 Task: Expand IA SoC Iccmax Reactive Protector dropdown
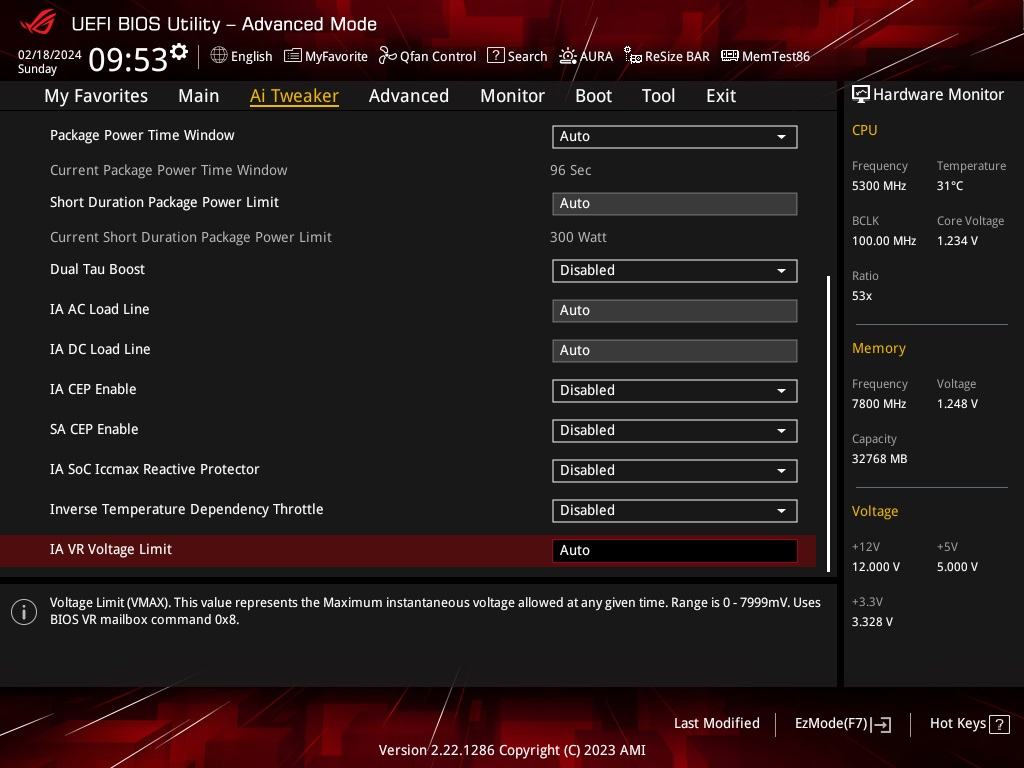pos(675,470)
